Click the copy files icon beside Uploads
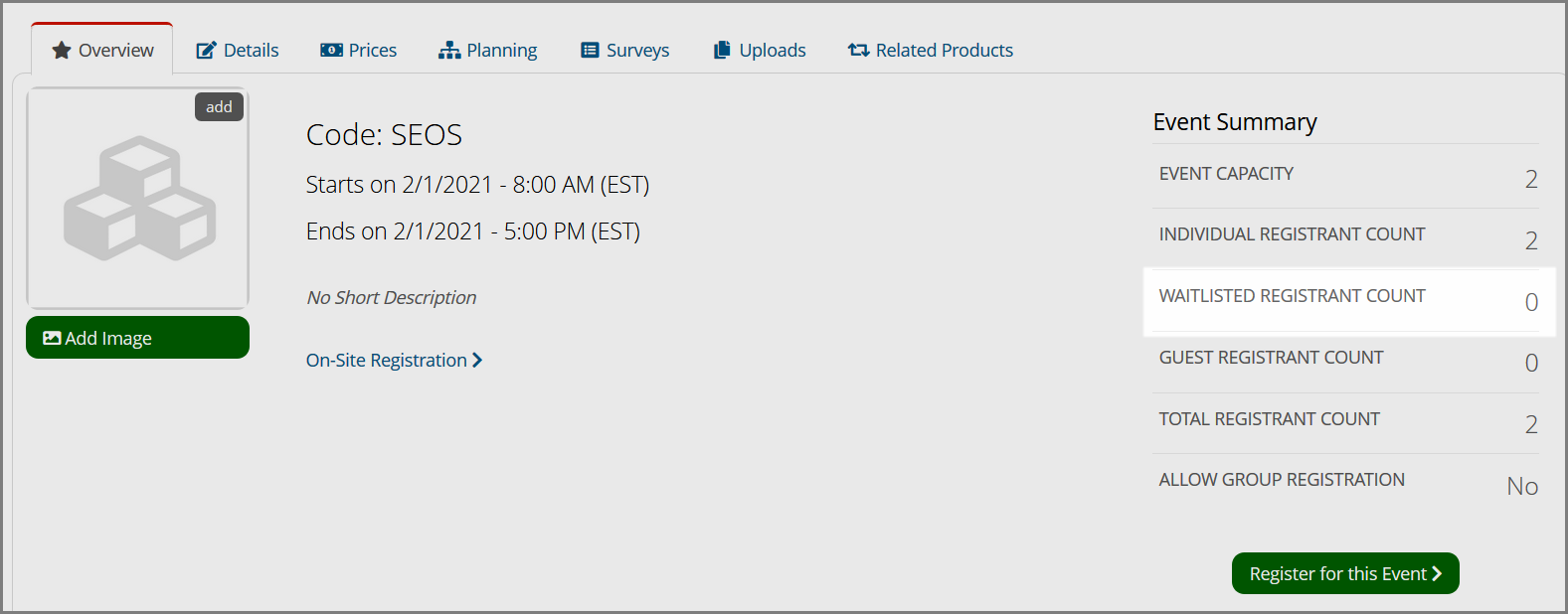Viewport: 1568px width, 614px height. pyautogui.click(x=722, y=50)
